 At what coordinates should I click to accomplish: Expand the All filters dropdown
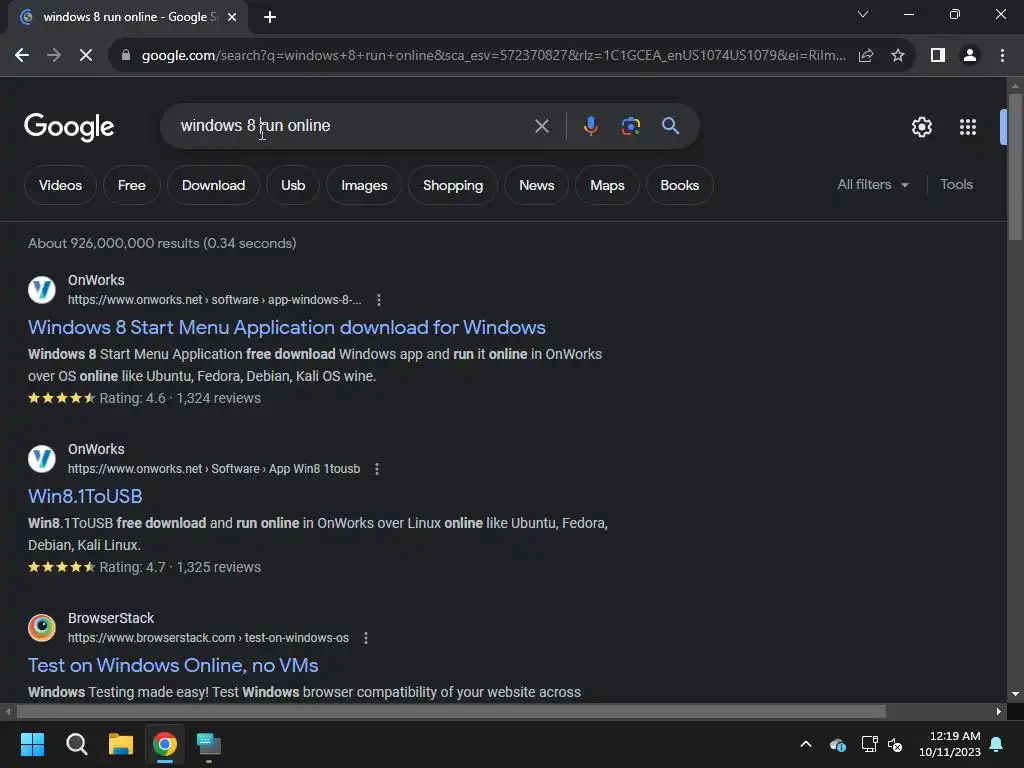(872, 185)
